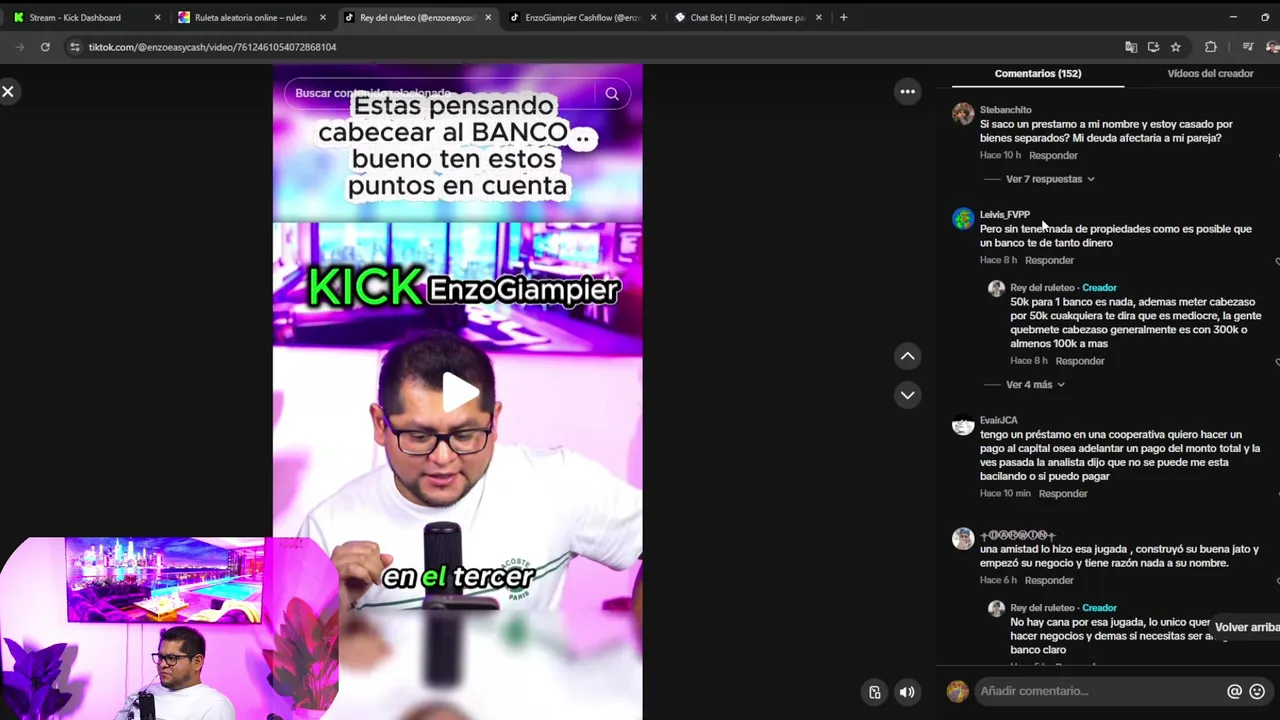The width and height of the screenshot is (1280, 720).
Task: Reply to EvairJCA's comment
Action: [1063, 494]
